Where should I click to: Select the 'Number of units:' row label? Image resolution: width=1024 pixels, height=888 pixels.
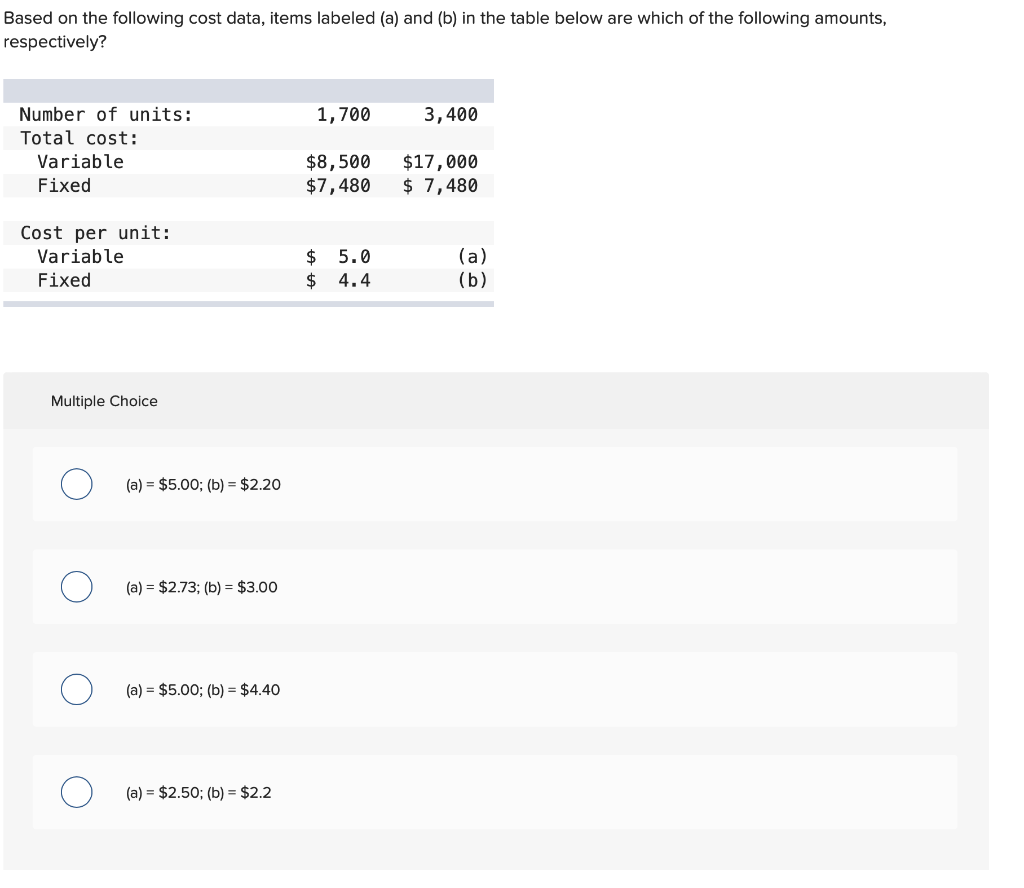pos(105,114)
